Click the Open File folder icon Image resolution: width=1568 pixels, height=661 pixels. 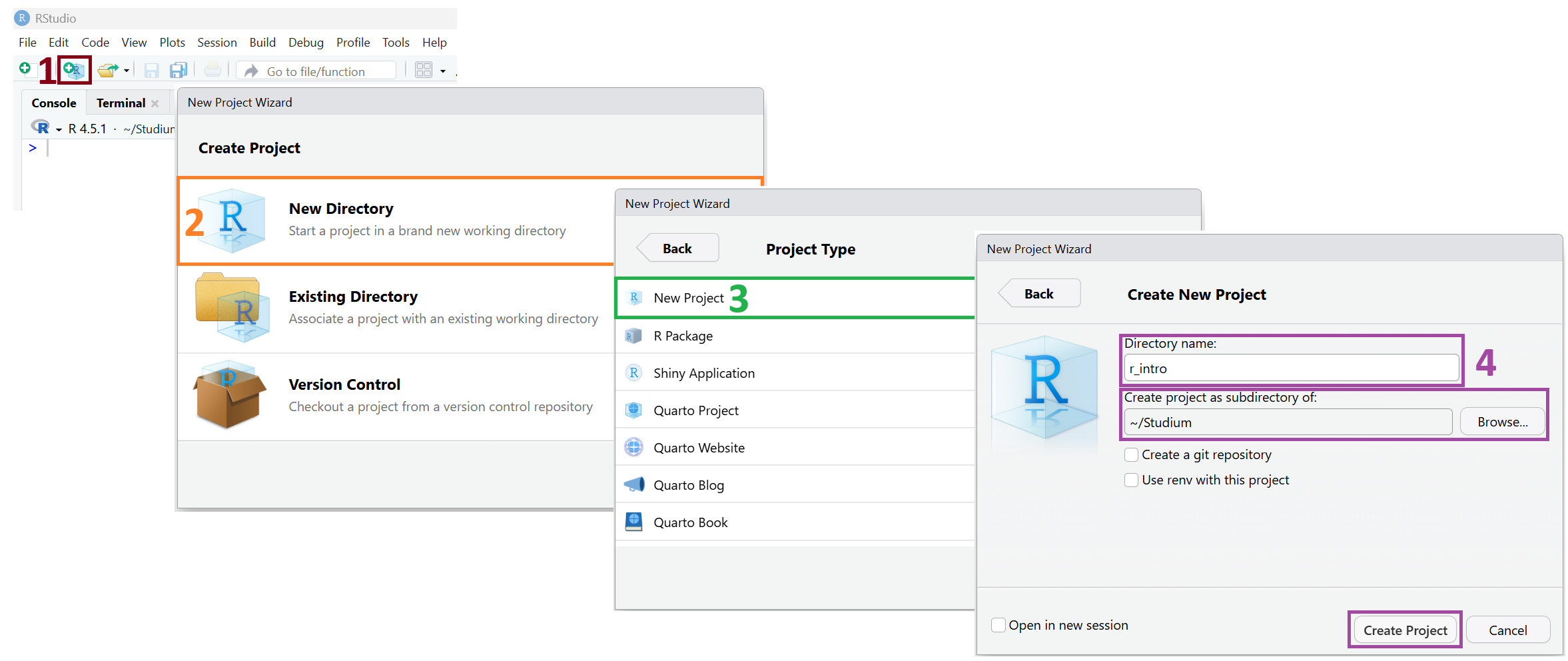coord(107,70)
